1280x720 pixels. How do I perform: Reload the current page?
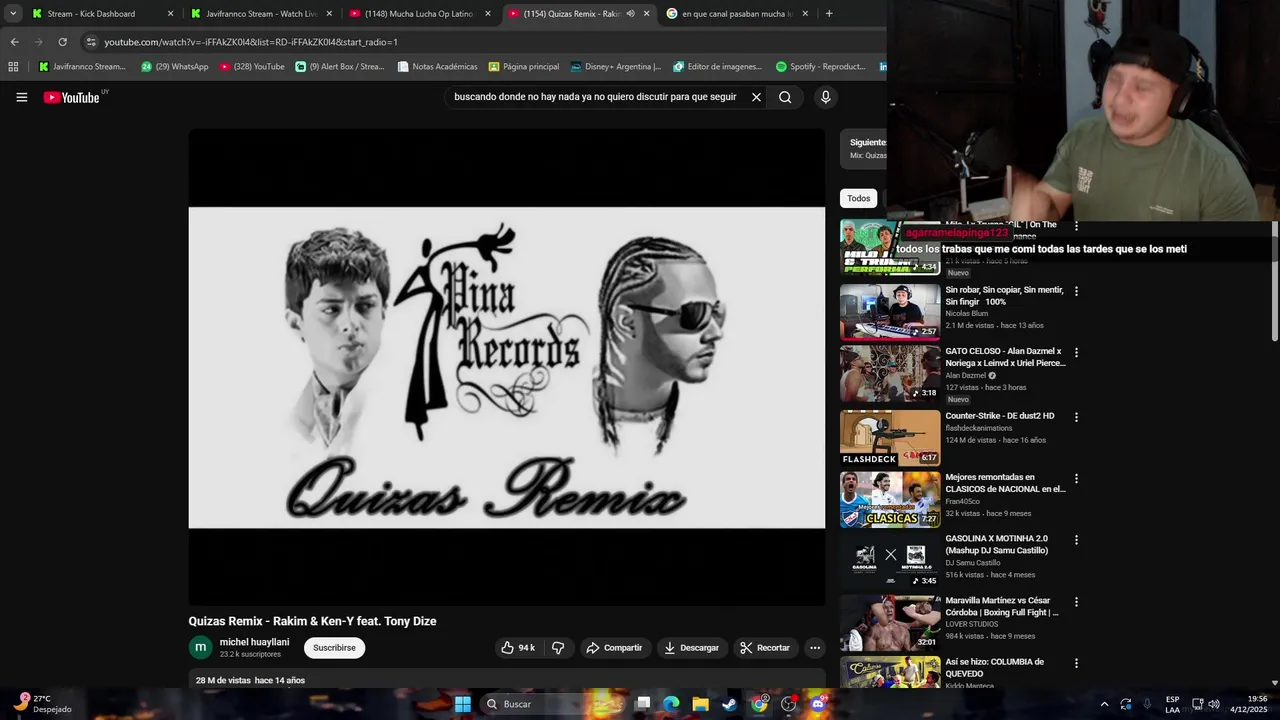pos(62,42)
